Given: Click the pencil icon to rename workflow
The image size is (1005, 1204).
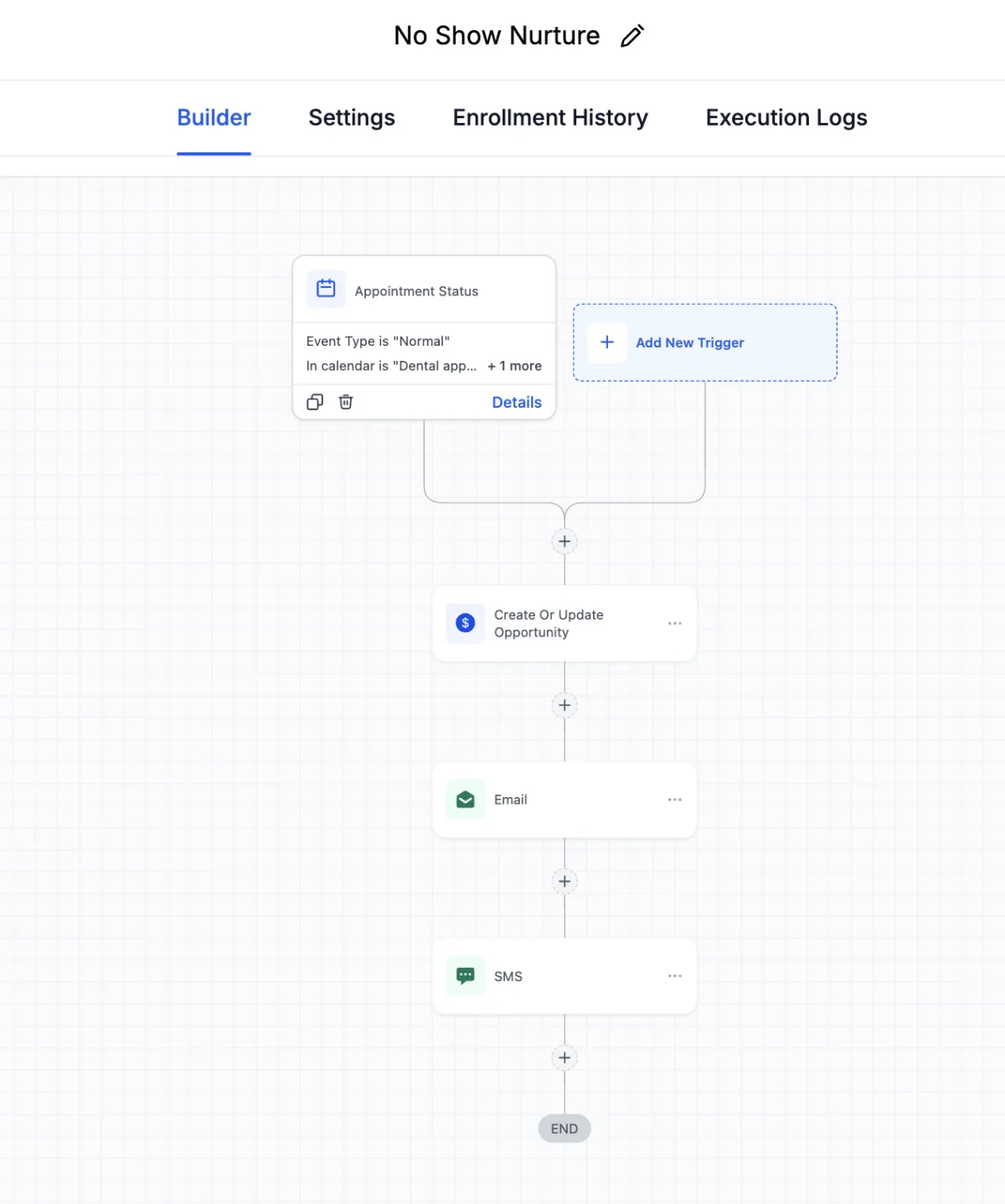Looking at the screenshot, I should [x=632, y=36].
